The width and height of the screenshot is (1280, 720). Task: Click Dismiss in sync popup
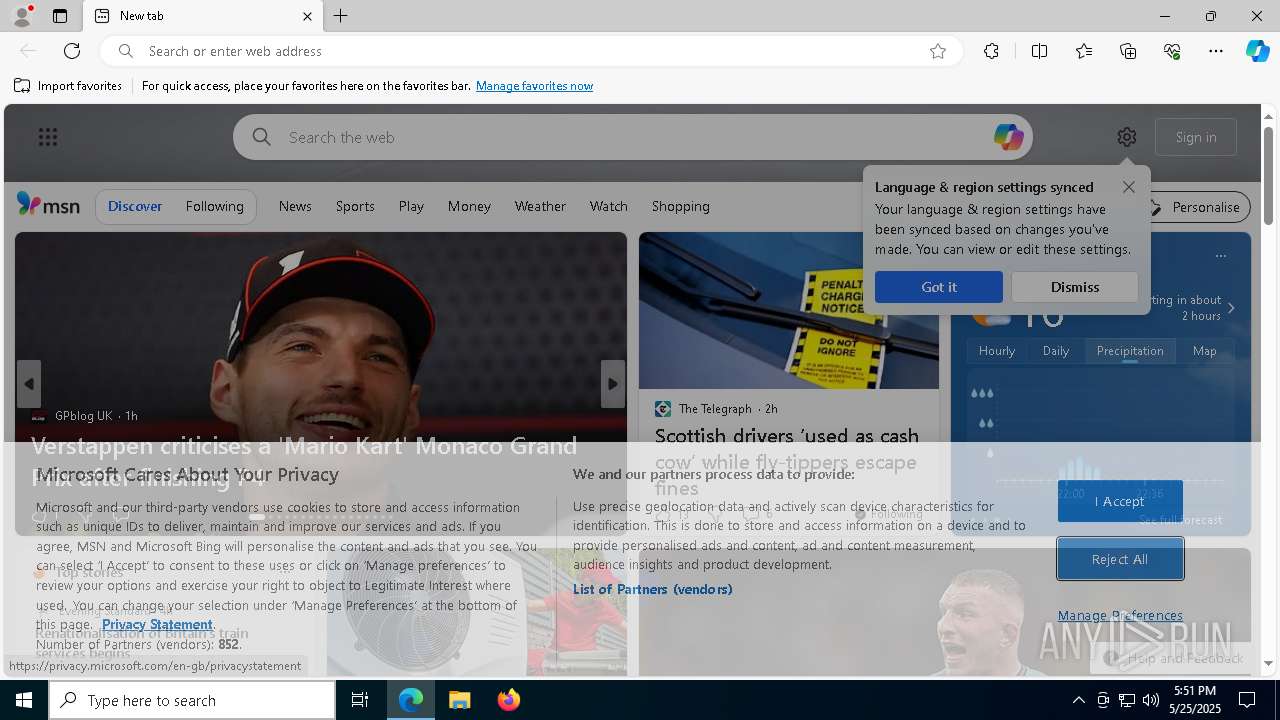pyautogui.click(x=1075, y=287)
